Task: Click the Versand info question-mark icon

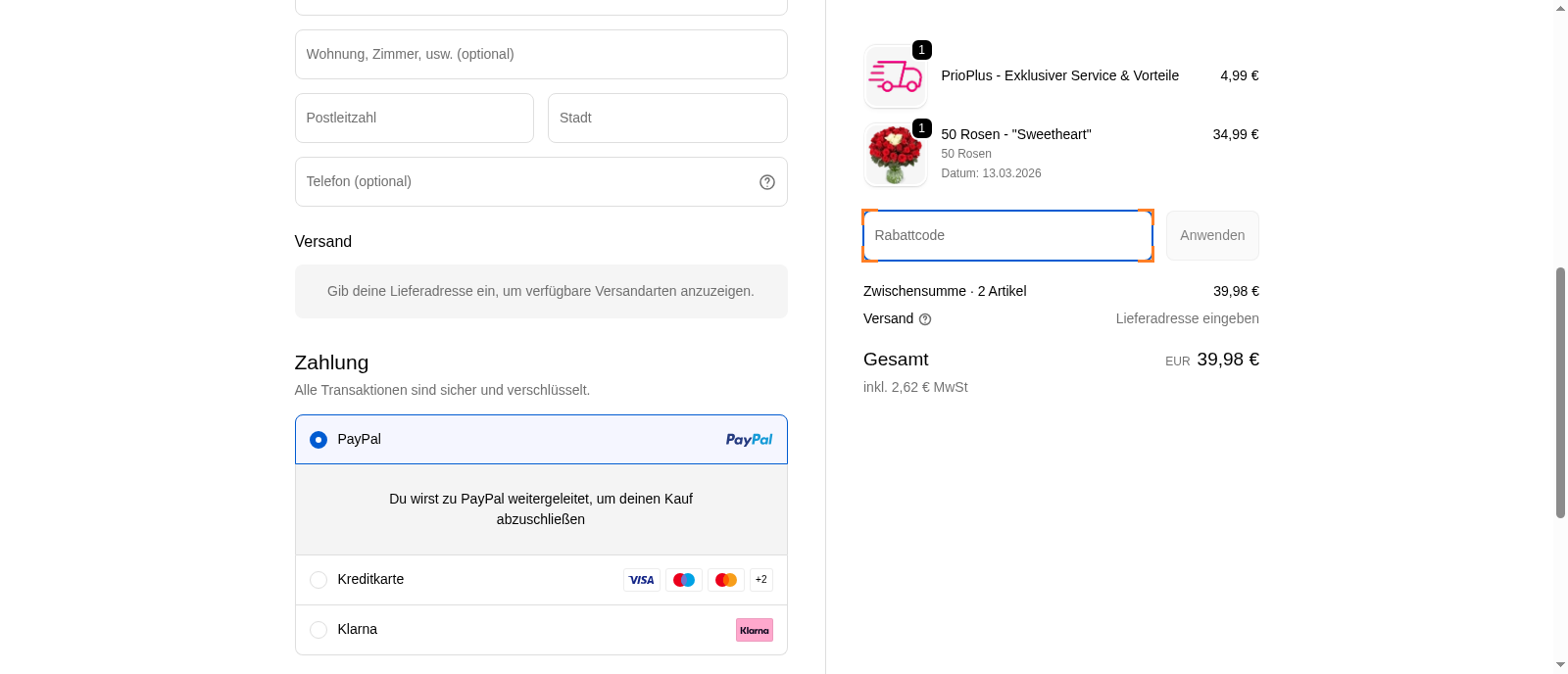Action: (x=925, y=319)
